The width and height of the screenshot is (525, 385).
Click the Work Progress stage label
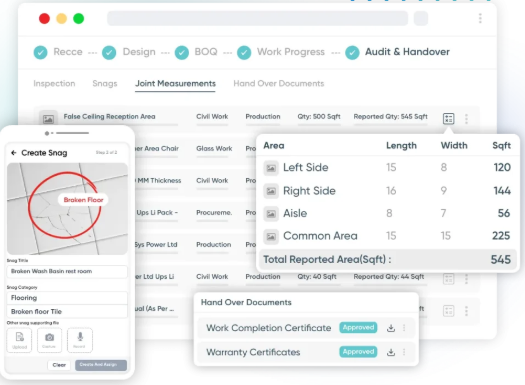291,52
